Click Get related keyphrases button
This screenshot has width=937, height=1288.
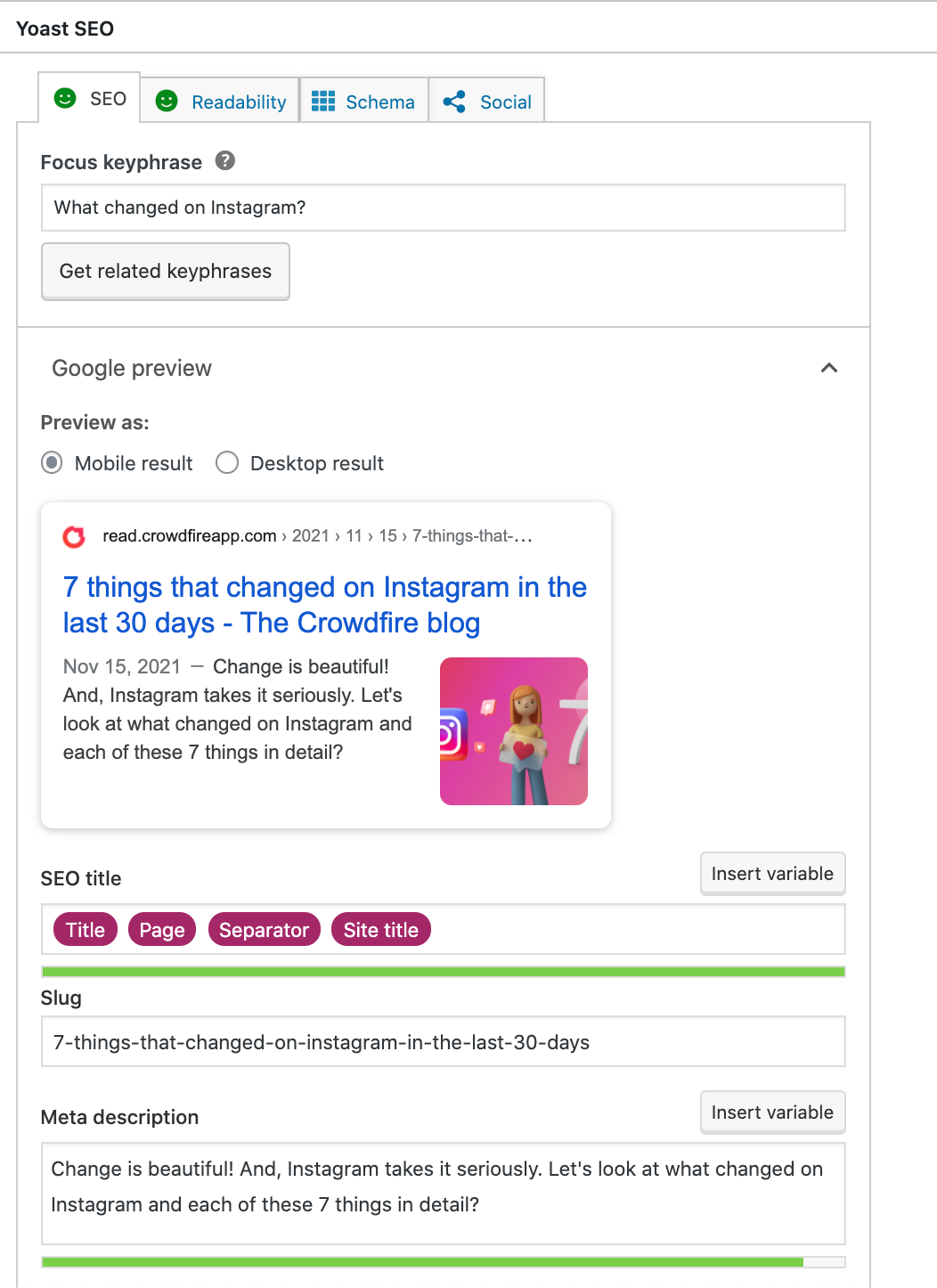[x=166, y=271]
